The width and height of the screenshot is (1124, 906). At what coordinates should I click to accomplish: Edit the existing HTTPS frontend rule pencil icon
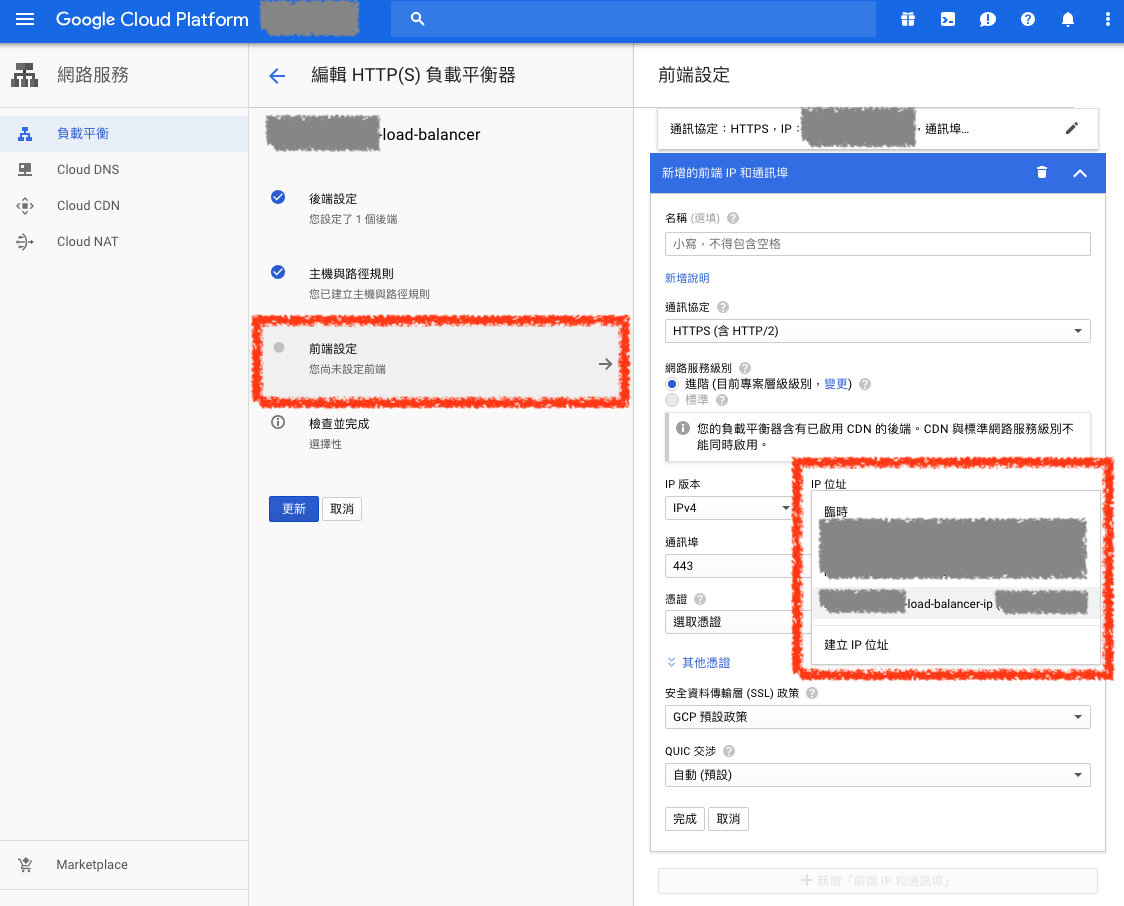pos(1072,128)
